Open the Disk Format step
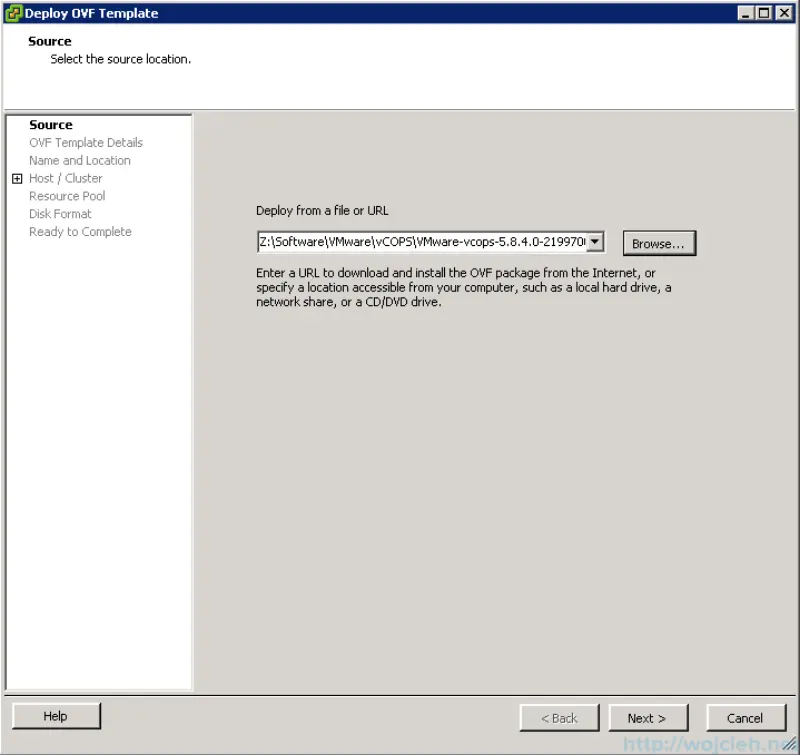 60,213
